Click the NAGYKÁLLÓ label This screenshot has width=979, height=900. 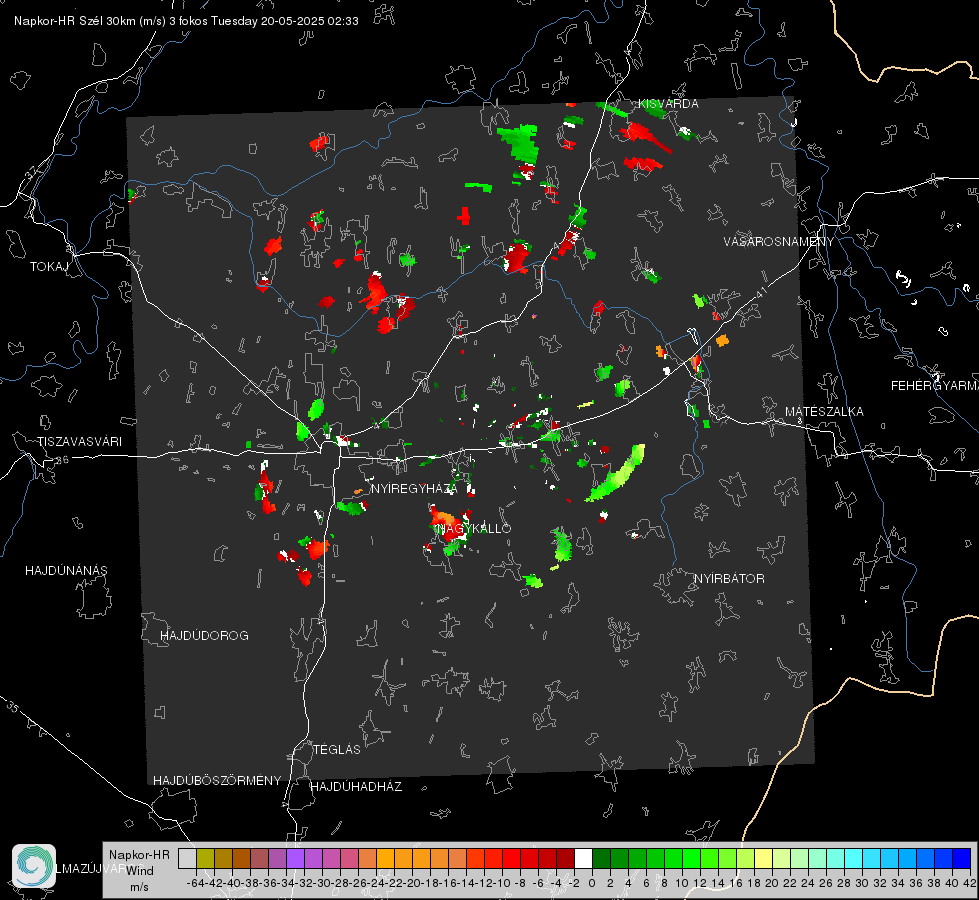coord(474,528)
